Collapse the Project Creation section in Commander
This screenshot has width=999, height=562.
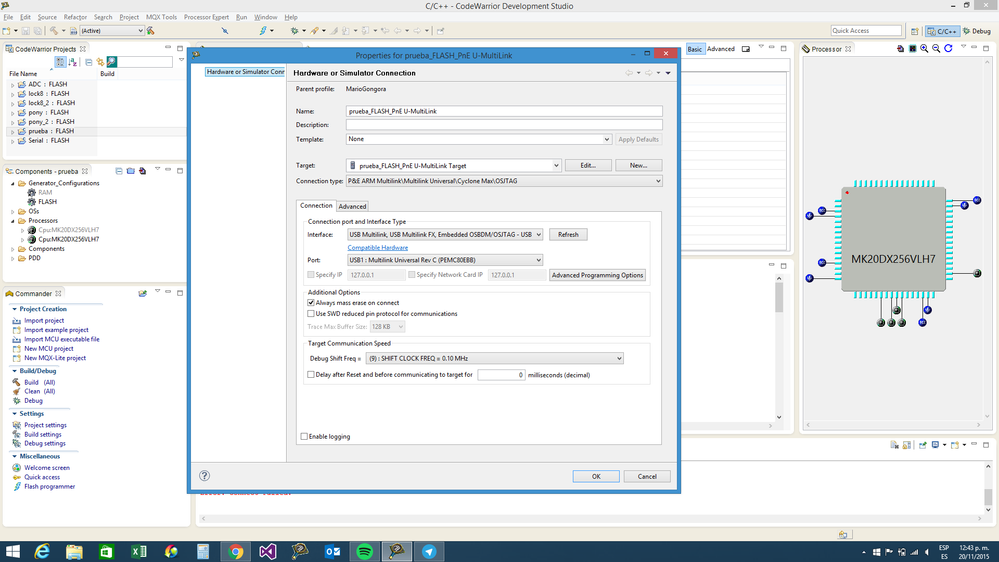pyautogui.click(x=15, y=309)
